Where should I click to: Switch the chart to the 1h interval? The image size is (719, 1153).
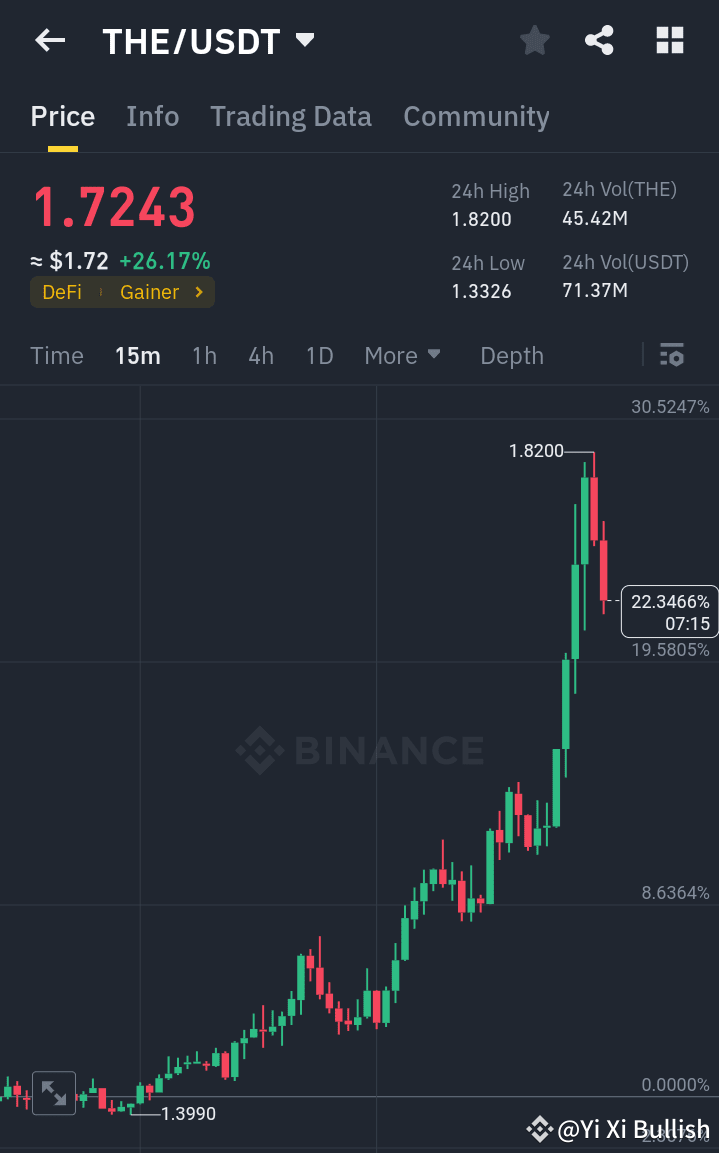204,355
